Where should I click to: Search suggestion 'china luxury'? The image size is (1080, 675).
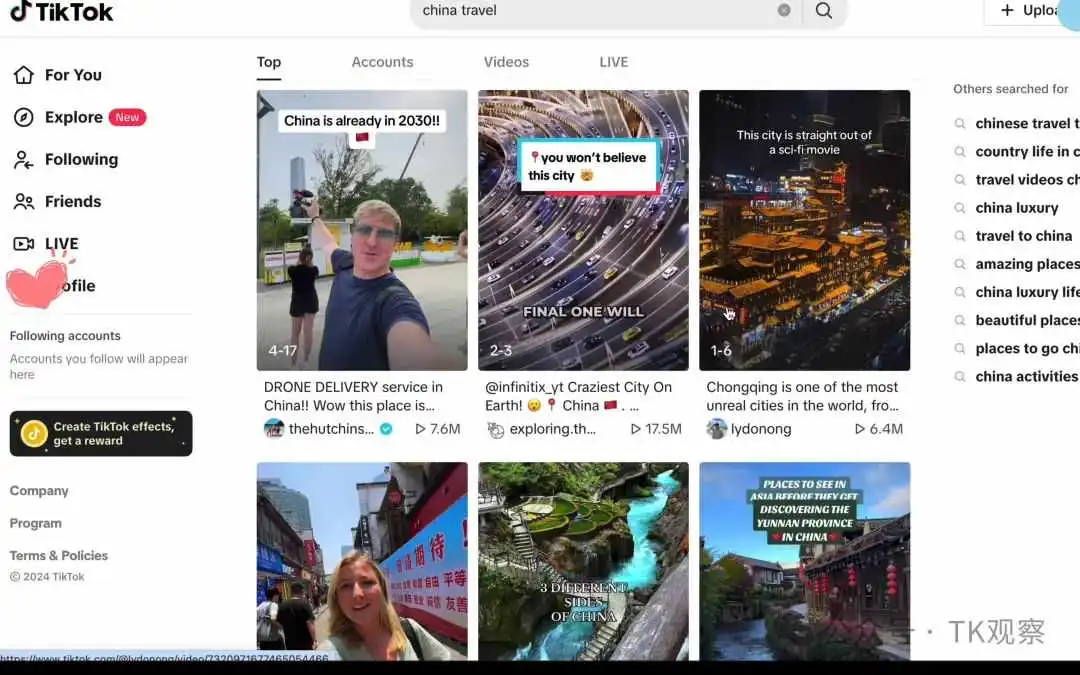coord(1017,208)
